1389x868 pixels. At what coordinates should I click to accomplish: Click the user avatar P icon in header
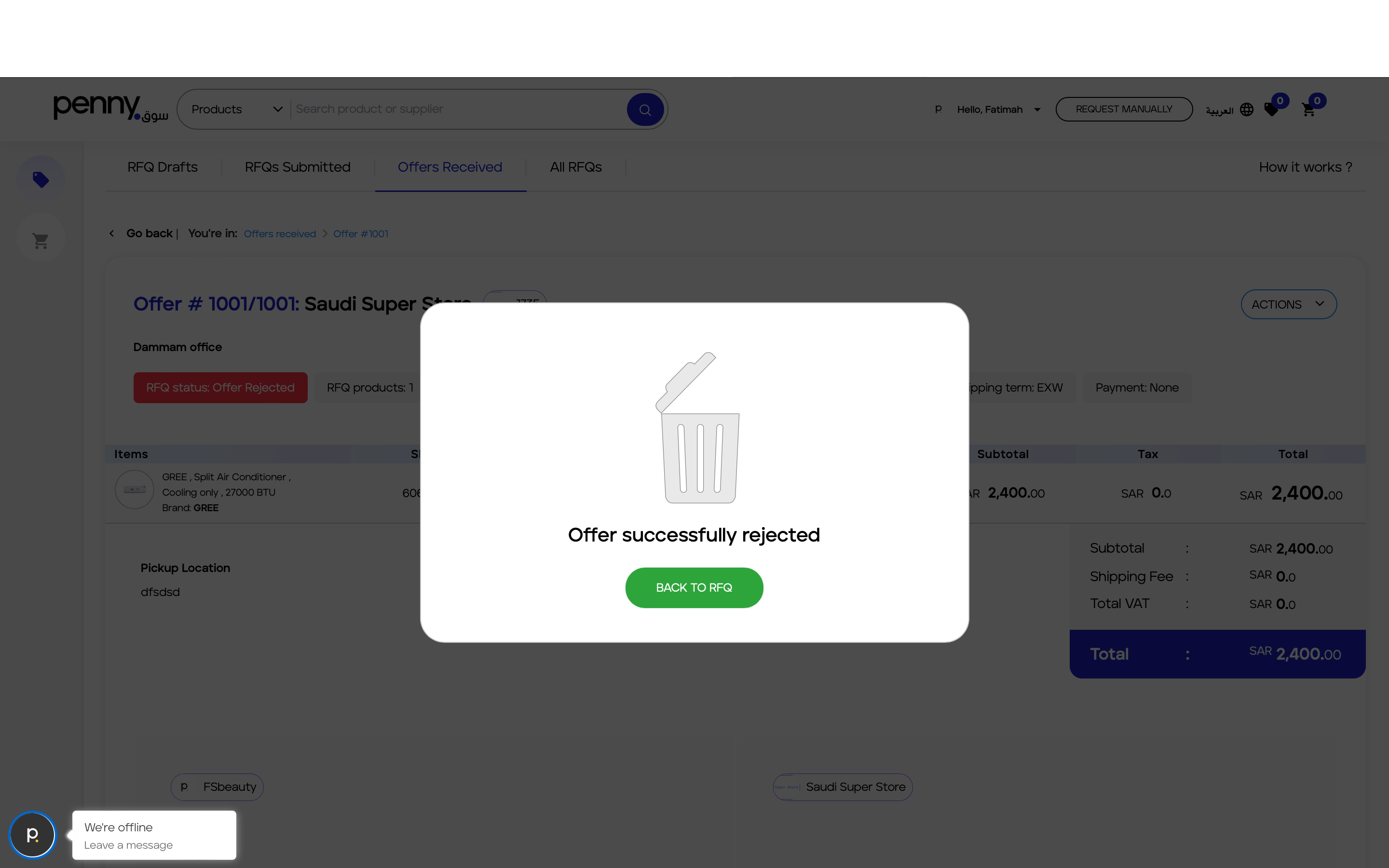point(939,109)
